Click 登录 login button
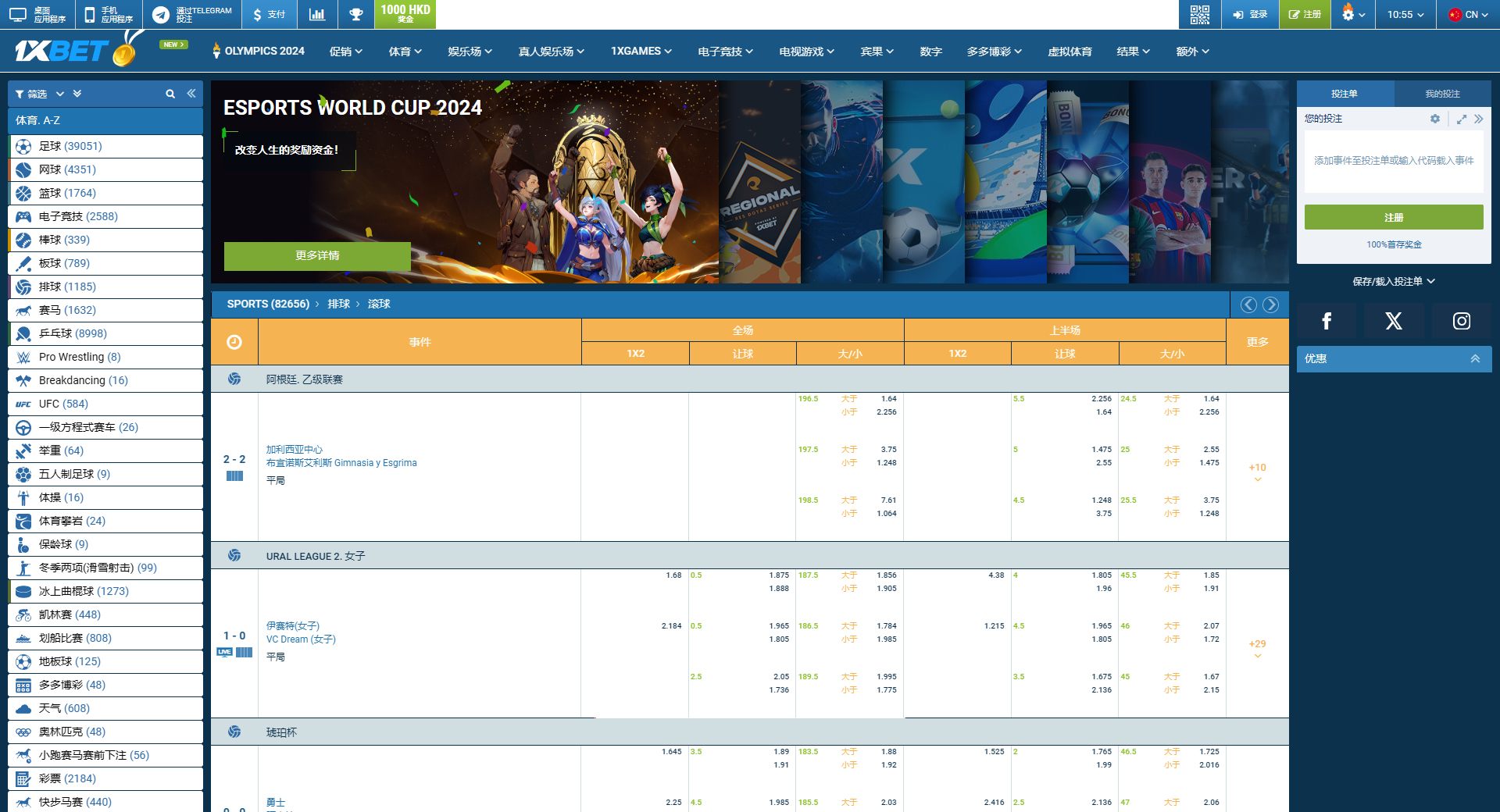The image size is (1500, 812). [1250, 14]
